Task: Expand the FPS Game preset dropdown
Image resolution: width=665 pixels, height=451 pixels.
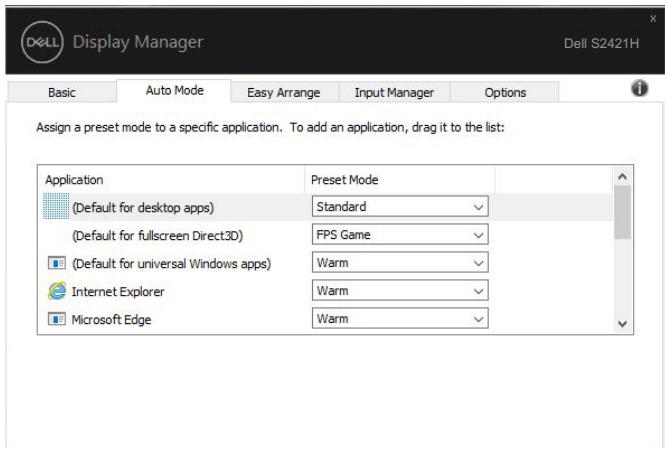Action: point(400,235)
